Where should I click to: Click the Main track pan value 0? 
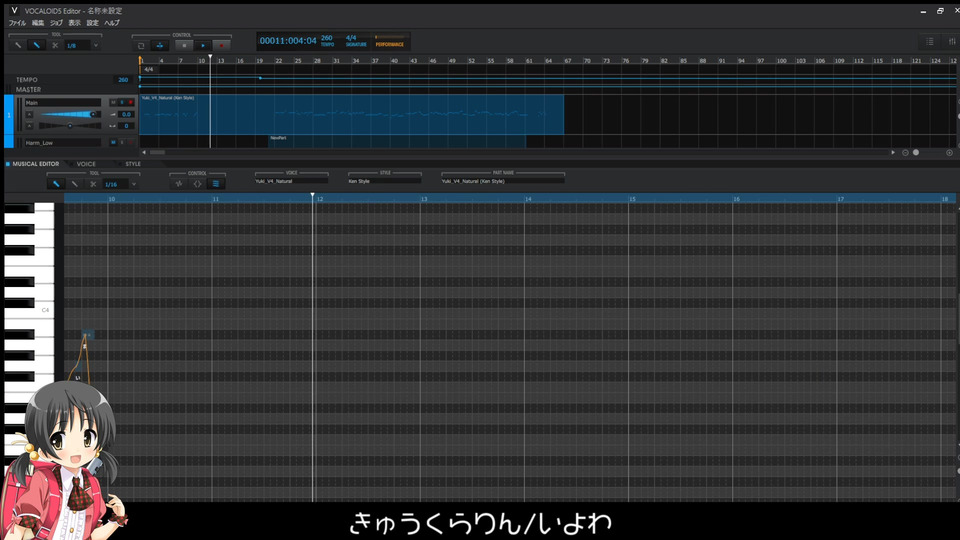click(126, 126)
